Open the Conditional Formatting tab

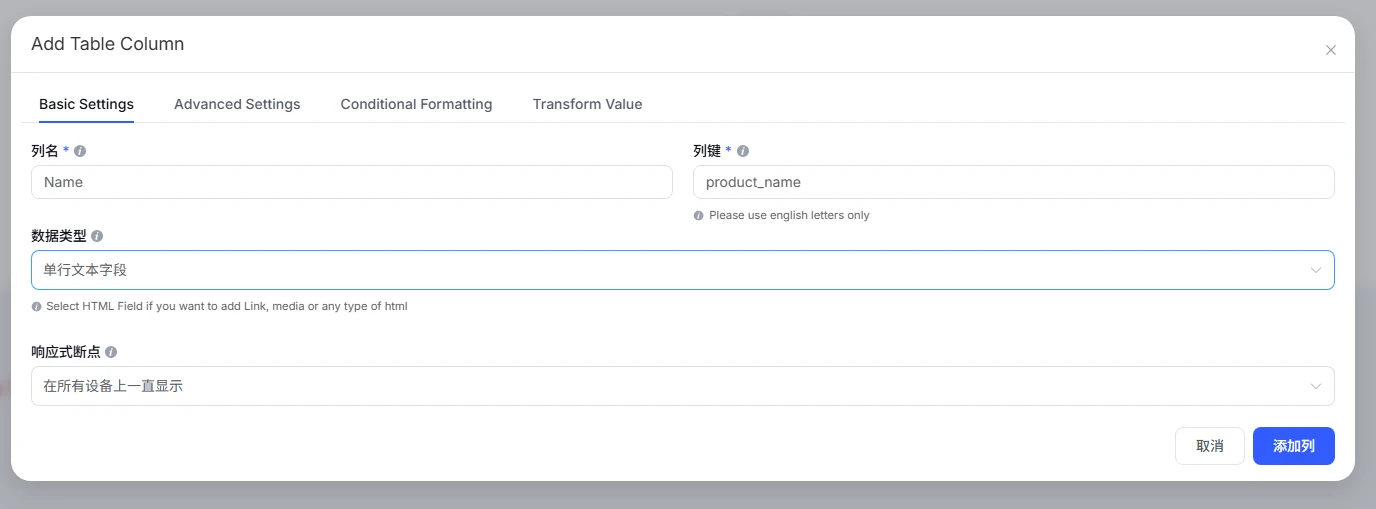point(416,104)
